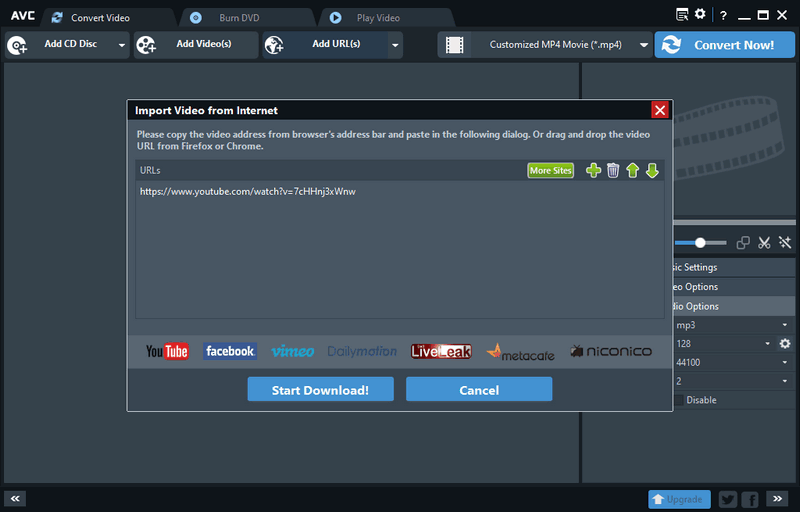Click the metacafe logo
Viewport: 800px width, 512px height.
pos(520,352)
